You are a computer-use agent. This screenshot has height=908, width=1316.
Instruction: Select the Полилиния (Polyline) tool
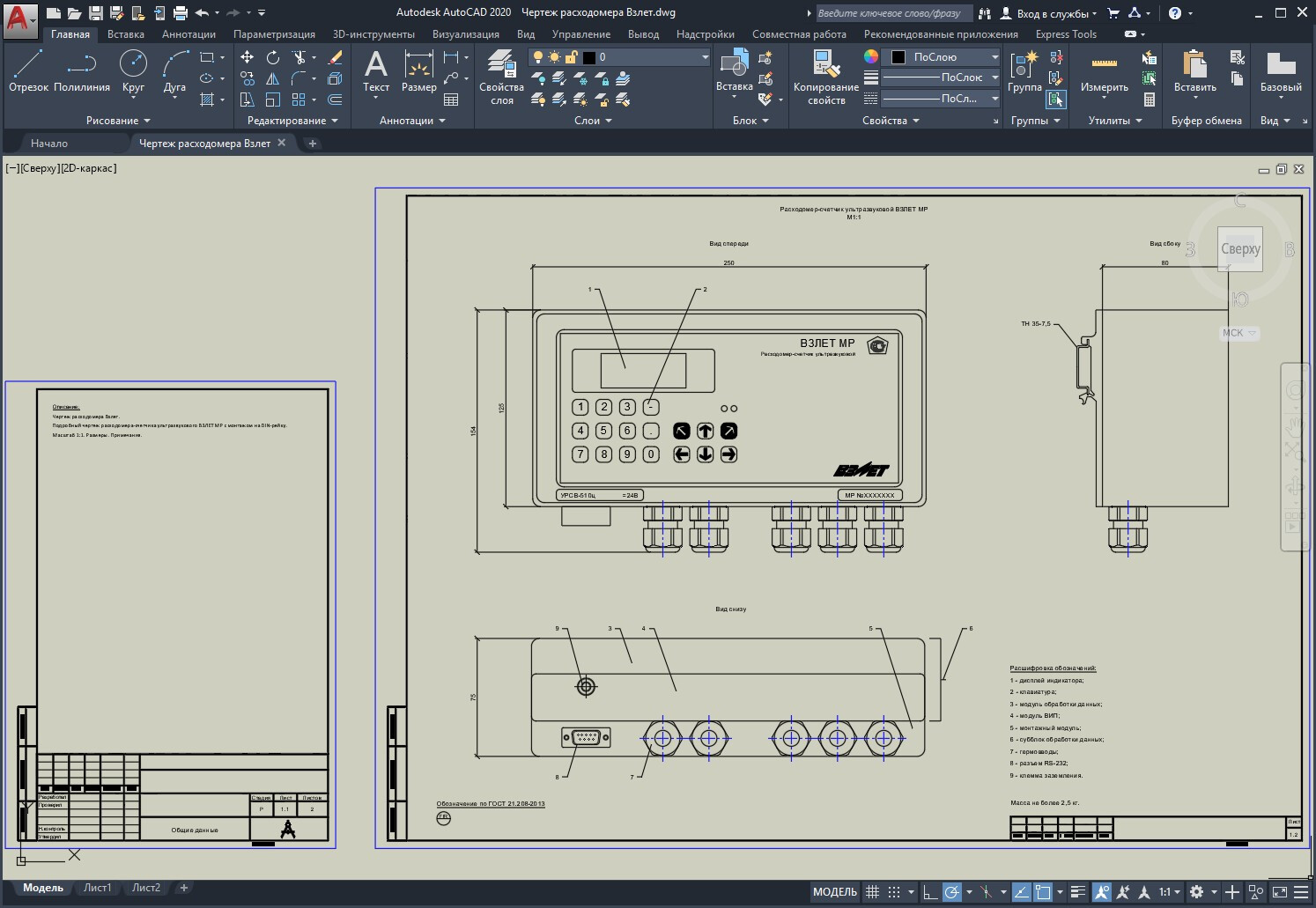click(82, 70)
